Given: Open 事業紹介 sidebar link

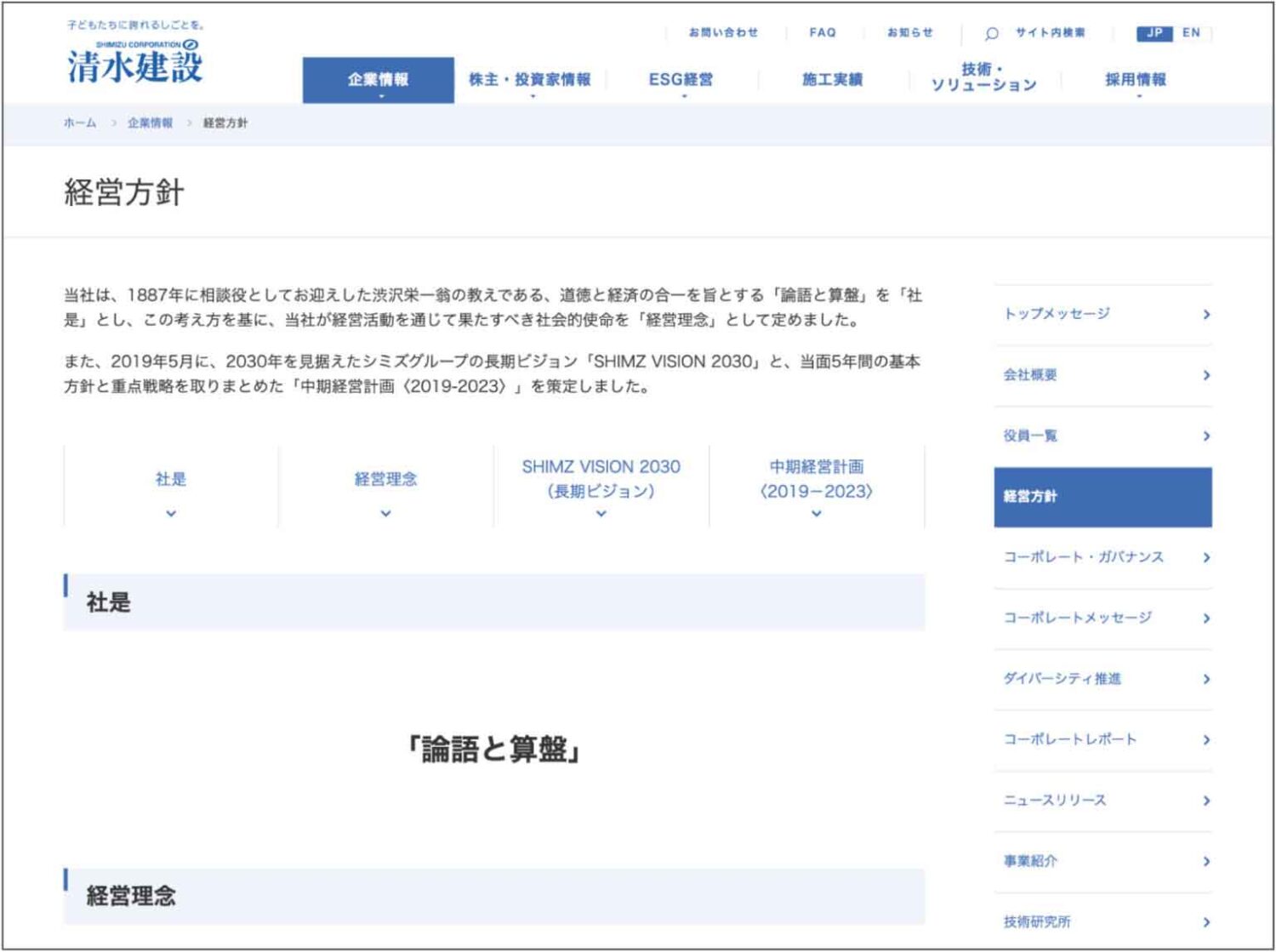Looking at the screenshot, I should tap(1103, 862).
